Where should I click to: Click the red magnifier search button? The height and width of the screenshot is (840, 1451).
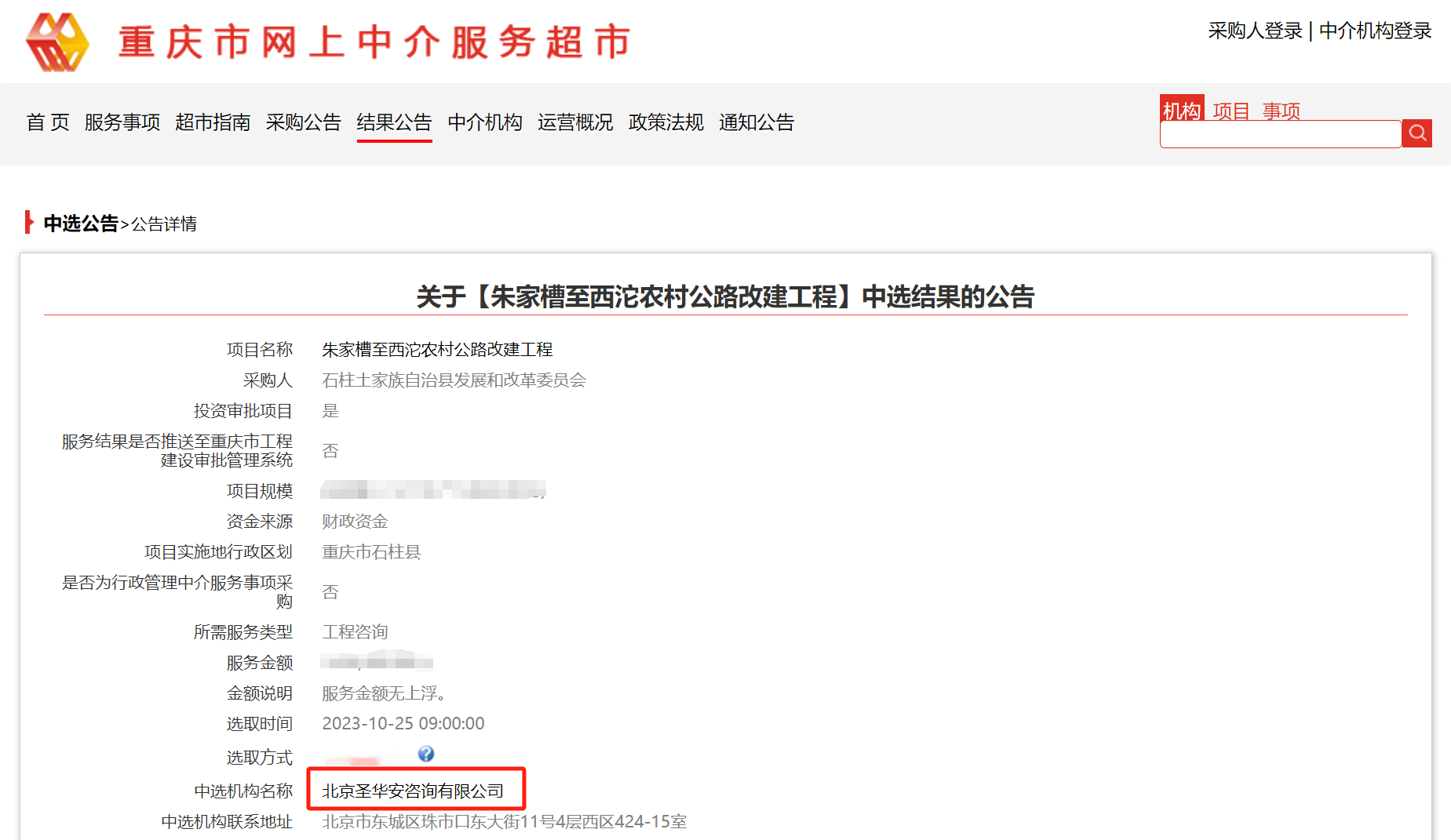pos(1417,133)
